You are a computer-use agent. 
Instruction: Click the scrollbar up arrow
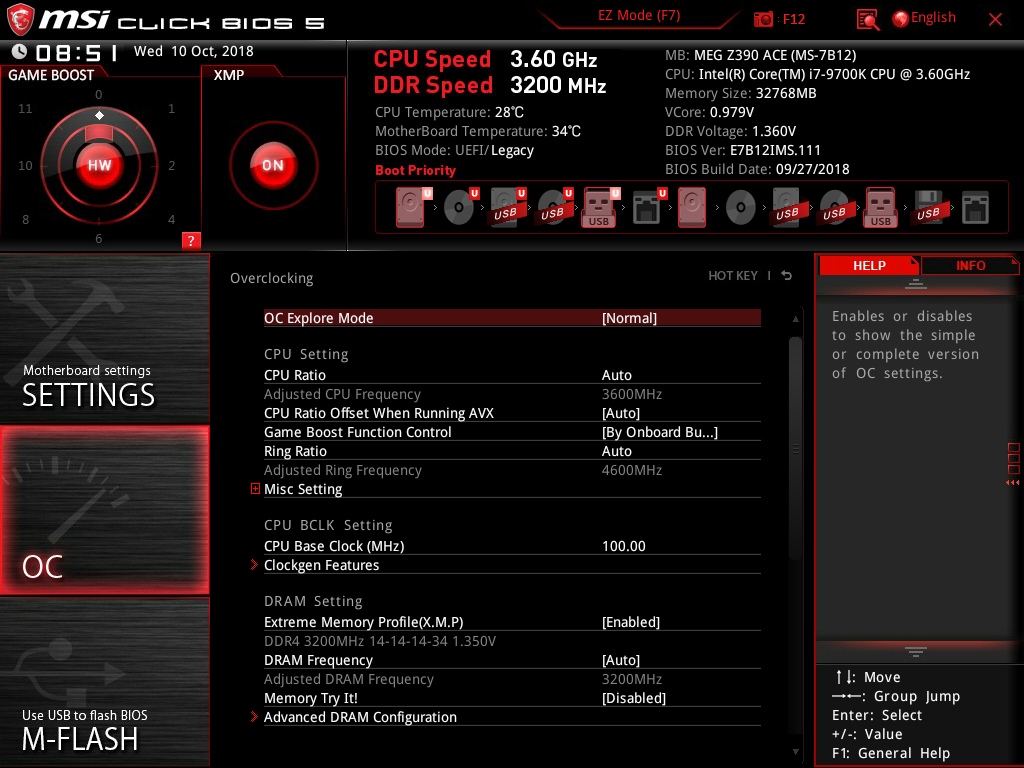point(795,319)
